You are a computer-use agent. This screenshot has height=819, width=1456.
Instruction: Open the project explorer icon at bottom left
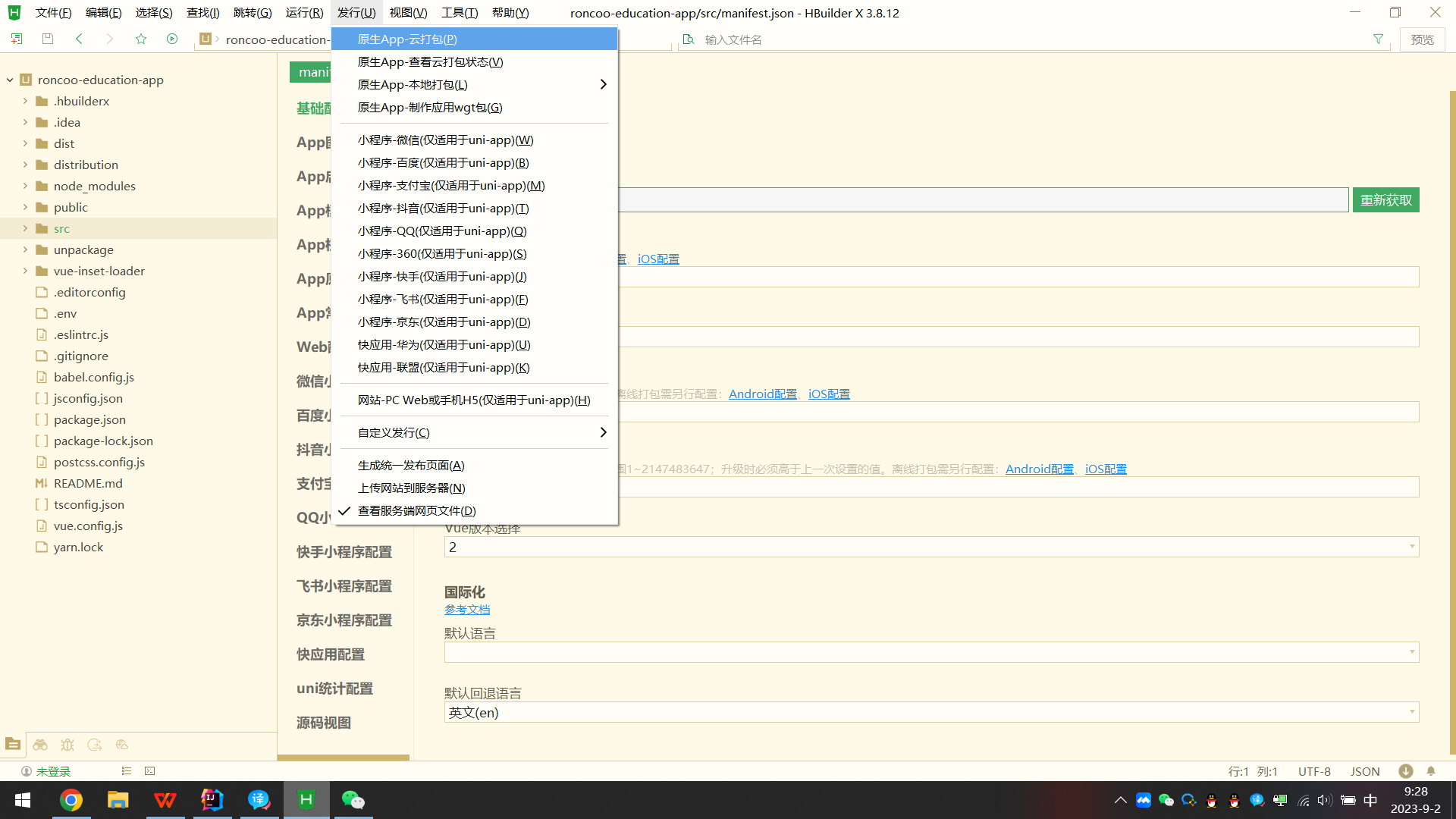click(13, 745)
